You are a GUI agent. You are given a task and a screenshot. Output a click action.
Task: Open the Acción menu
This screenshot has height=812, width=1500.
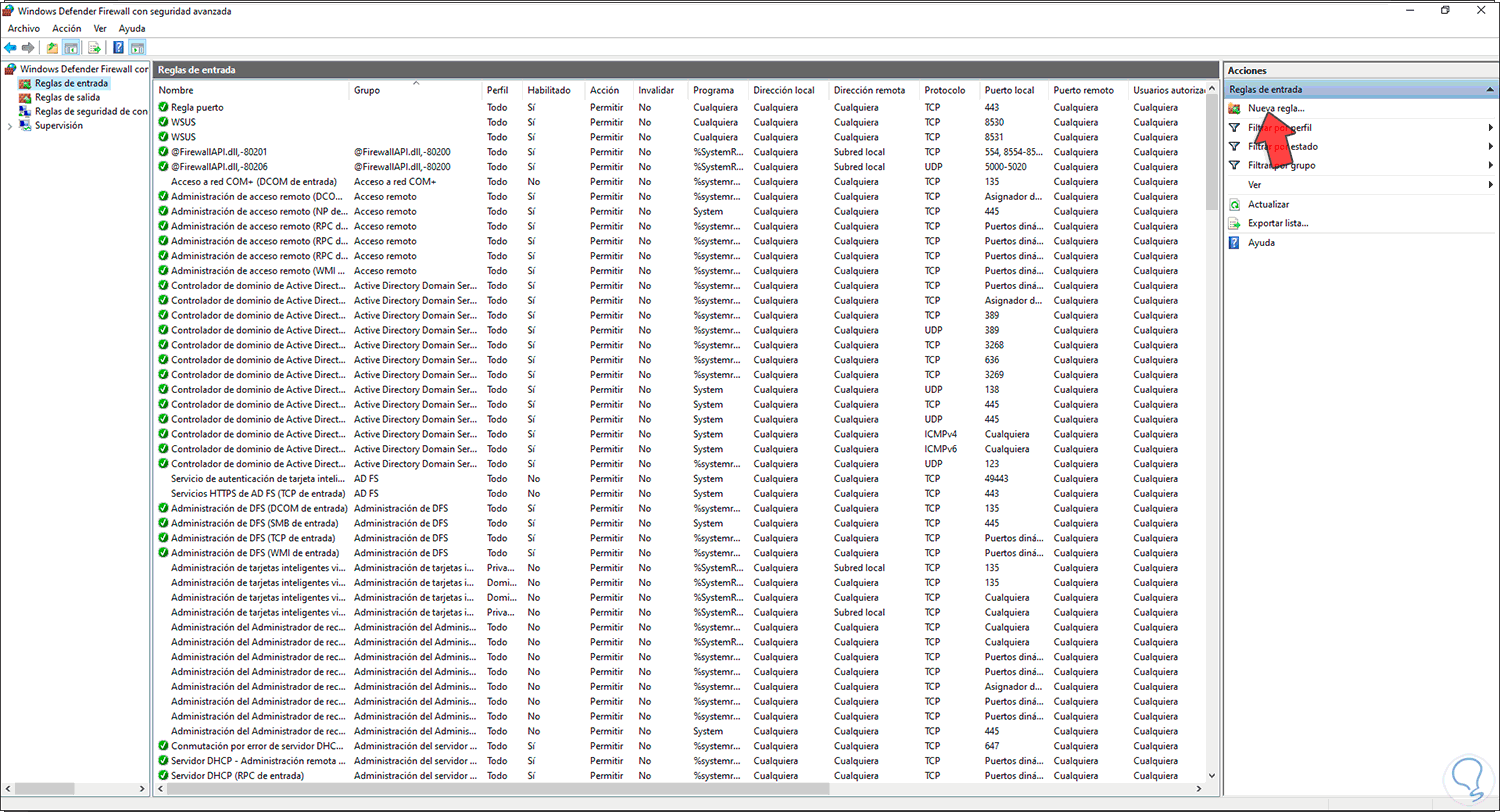click(x=66, y=29)
